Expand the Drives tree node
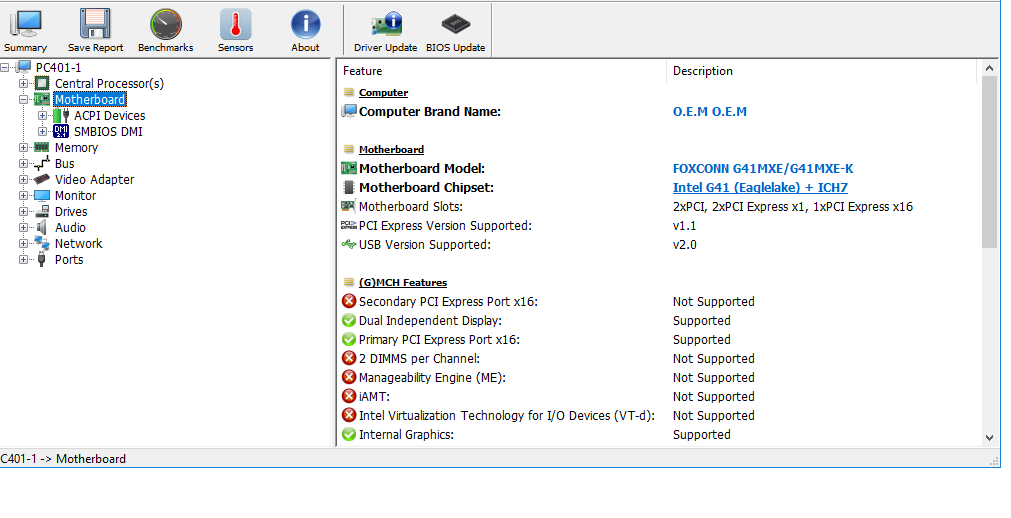1011x518 pixels. 24,212
